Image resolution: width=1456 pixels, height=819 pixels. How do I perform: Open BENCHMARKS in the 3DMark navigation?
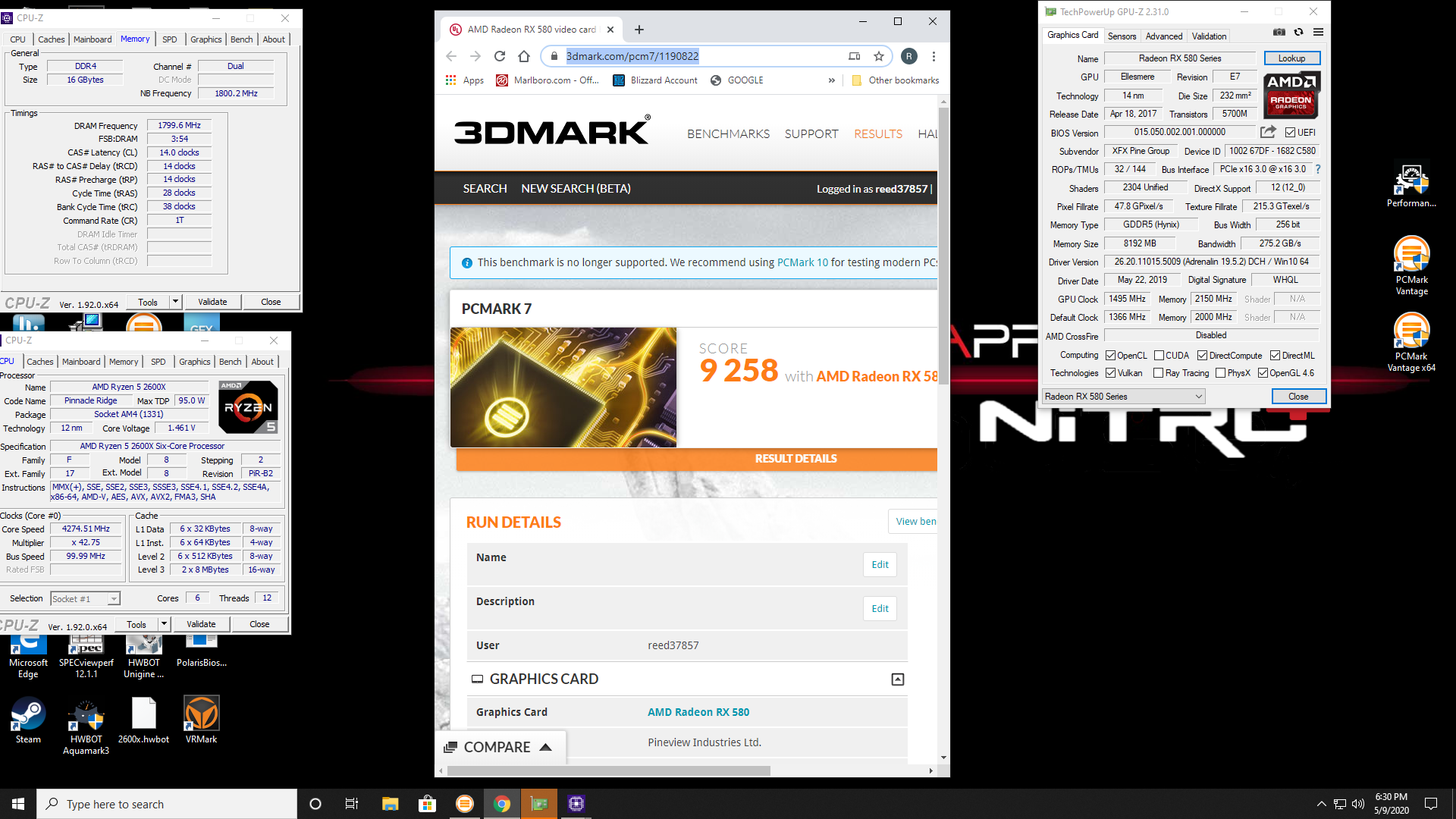[728, 134]
